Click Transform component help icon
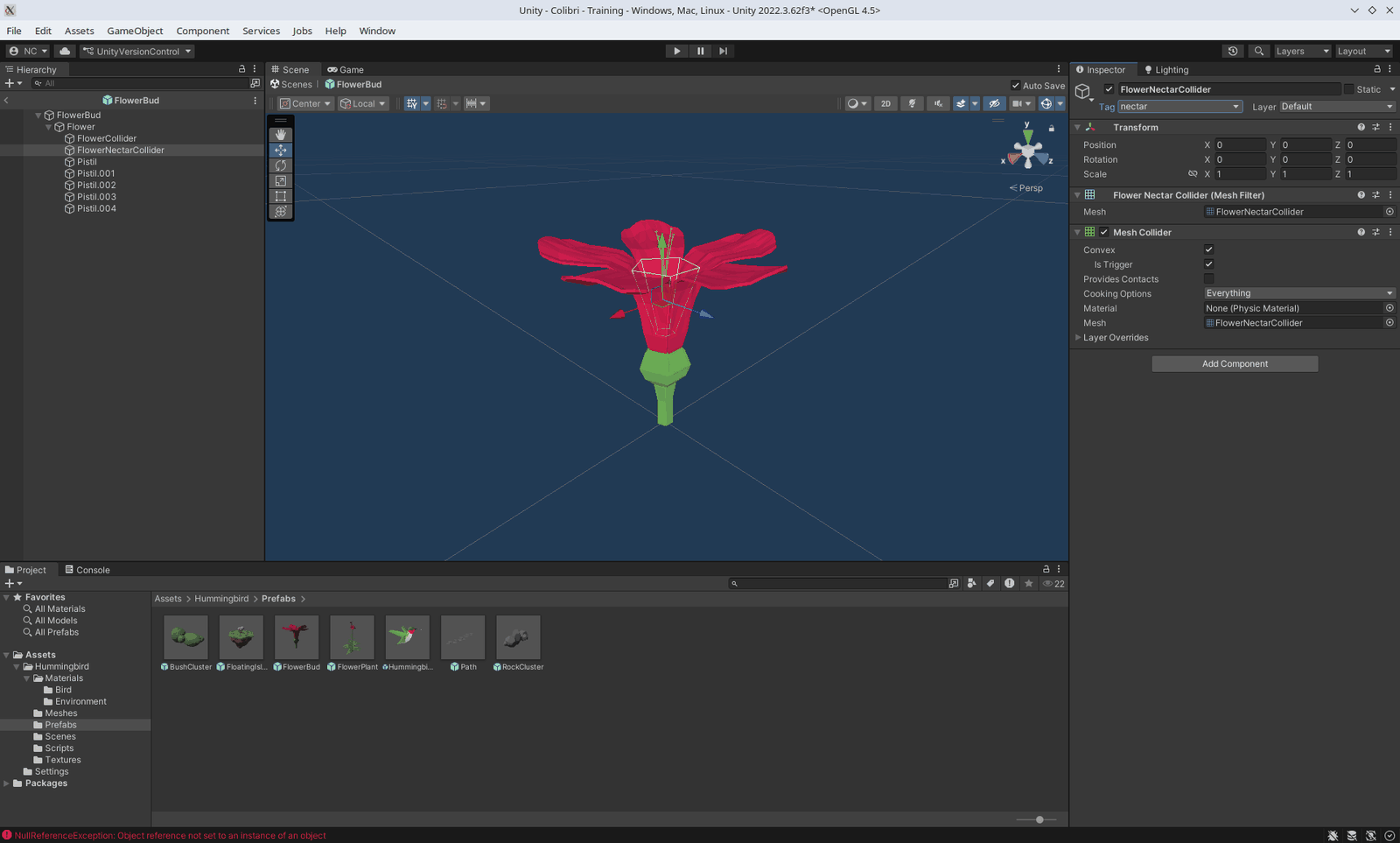 (1361, 127)
